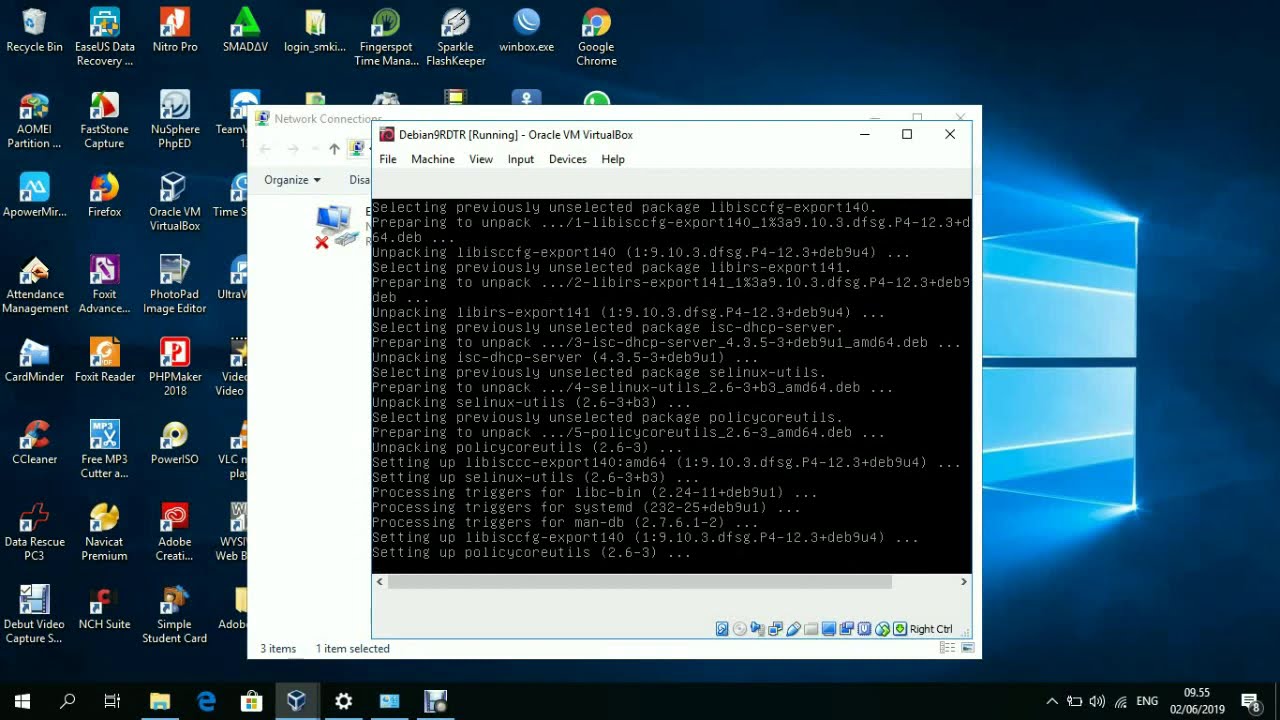The image size is (1280, 720).
Task: Open the Windows Start menu
Action: pos(22,701)
